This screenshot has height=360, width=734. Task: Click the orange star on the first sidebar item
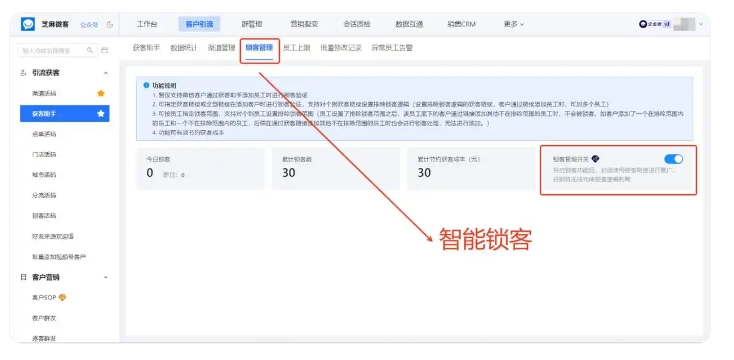coord(101,93)
